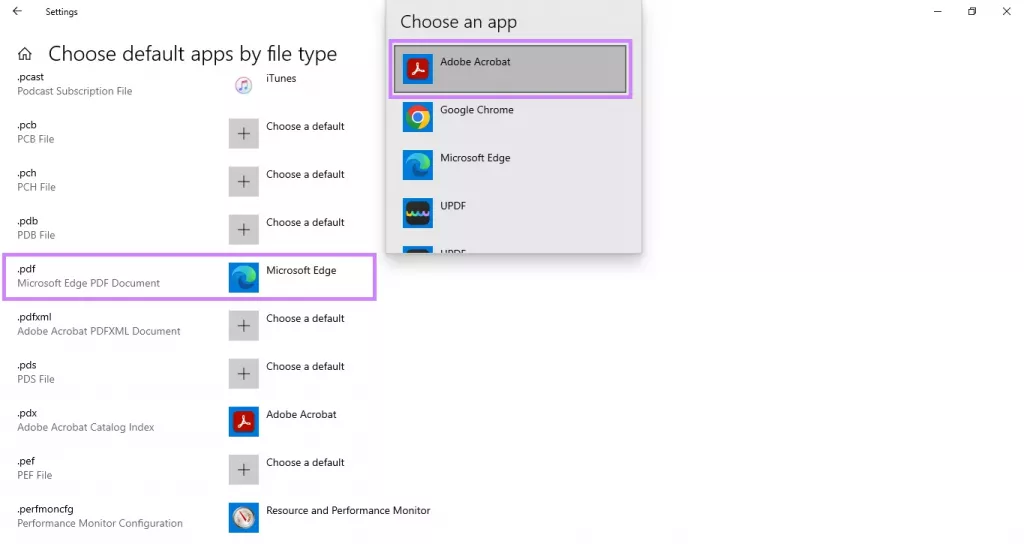The height and width of the screenshot is (544, 1024).
Task: Click 'Choose a default' for .pdfxml
Action: 305,318
